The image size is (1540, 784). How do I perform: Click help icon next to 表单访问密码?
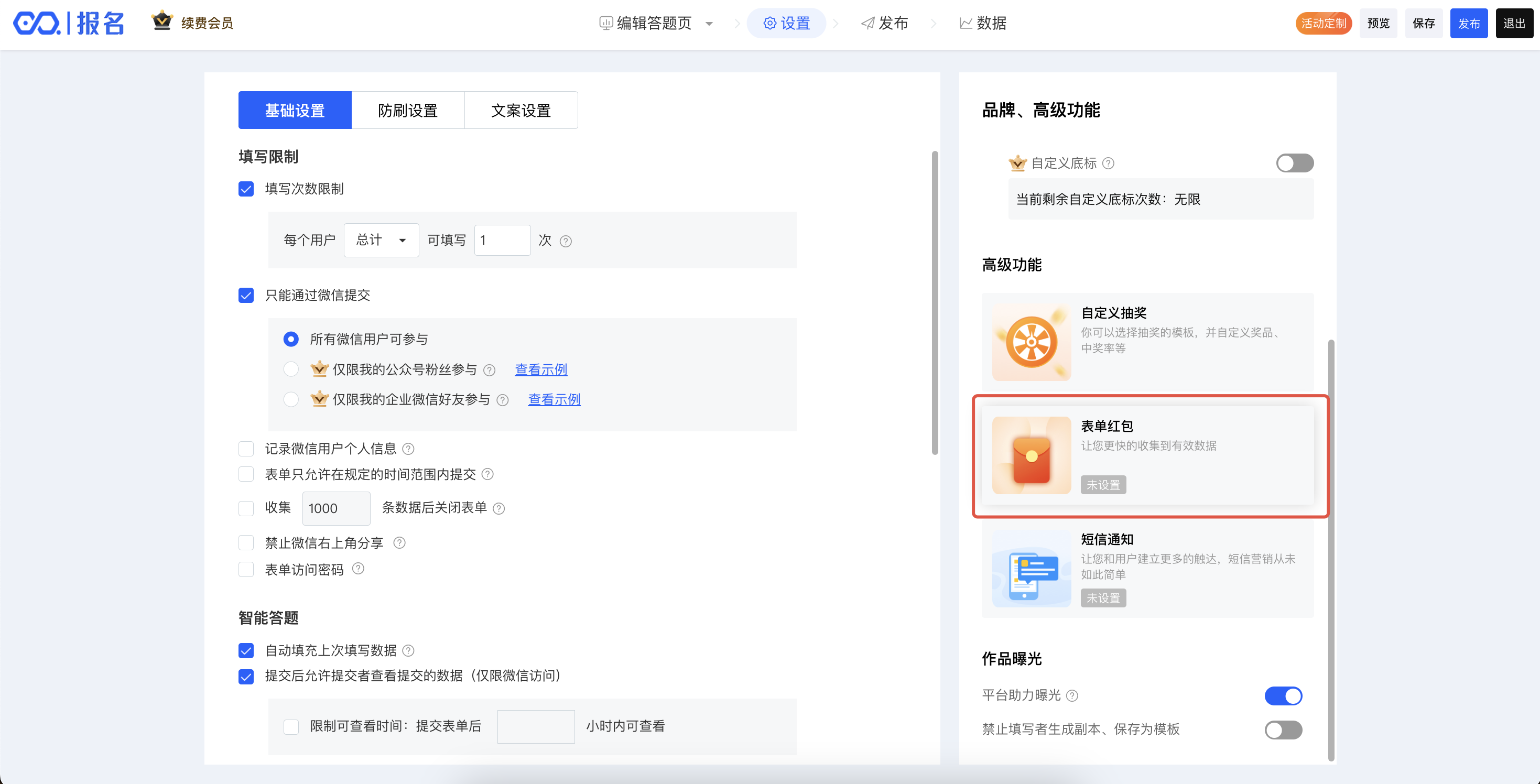tap(358, 569)
